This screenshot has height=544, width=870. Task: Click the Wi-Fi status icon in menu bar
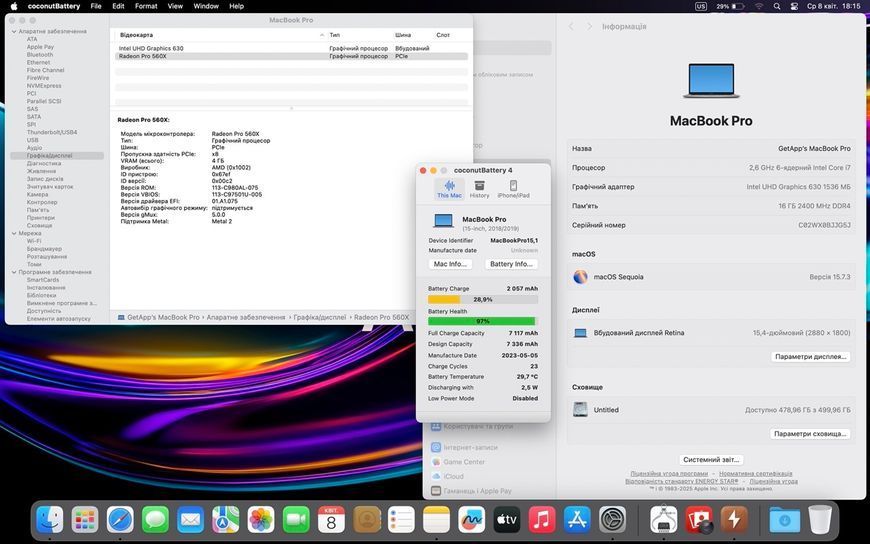[758, 6]
